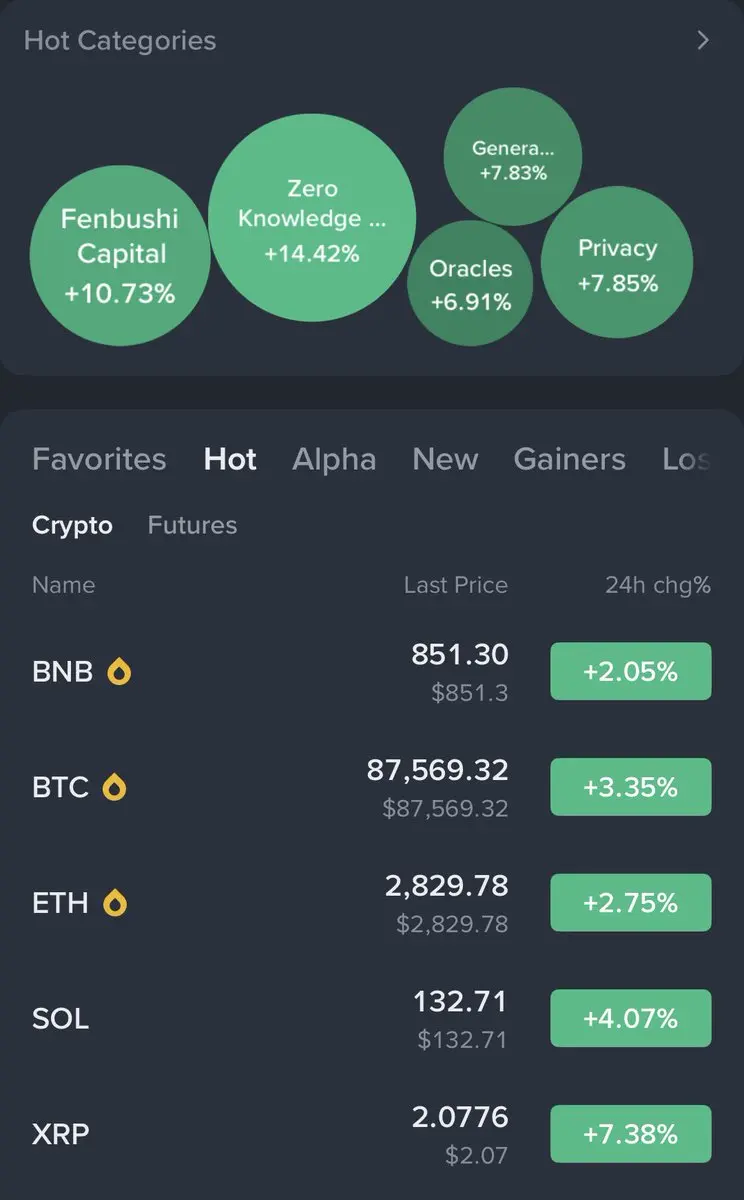
Task: Open the Fenbushi Capital category bubble
Action: tap(120, 256)
